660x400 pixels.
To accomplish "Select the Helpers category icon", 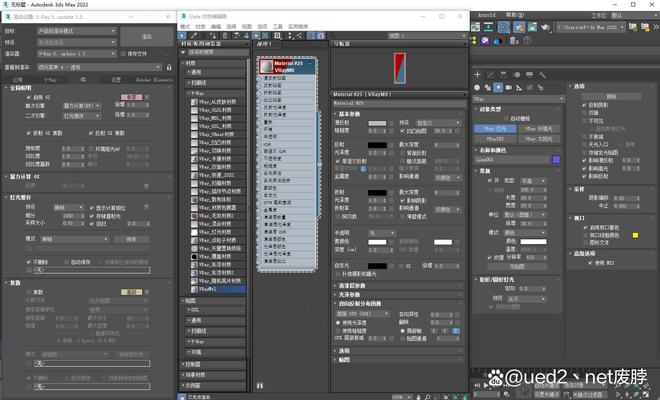I will pyautogui.click(x=519, y=88).
